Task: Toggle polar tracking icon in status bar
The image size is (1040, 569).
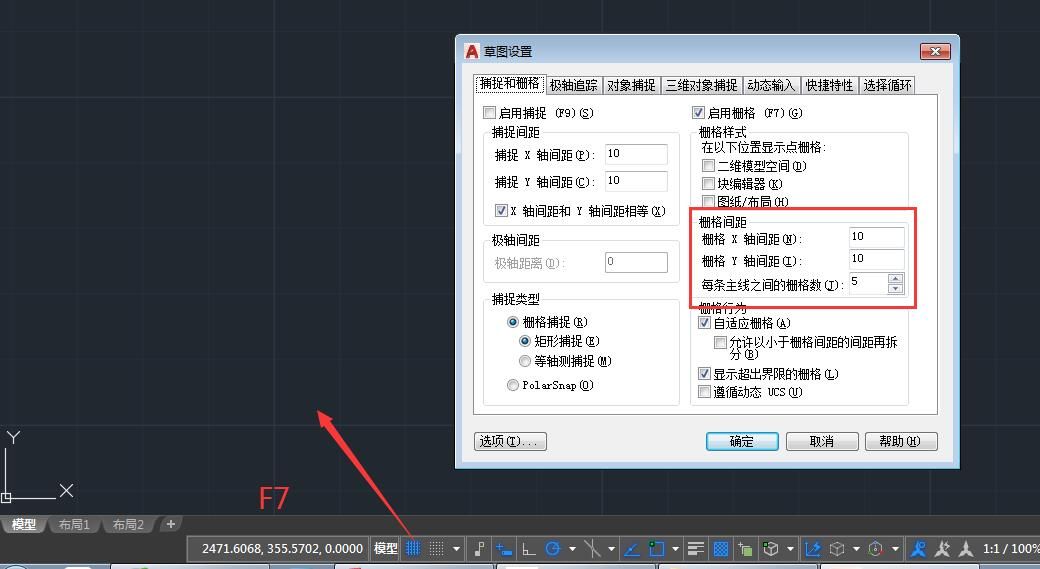Action: click(x=552, y=548)
